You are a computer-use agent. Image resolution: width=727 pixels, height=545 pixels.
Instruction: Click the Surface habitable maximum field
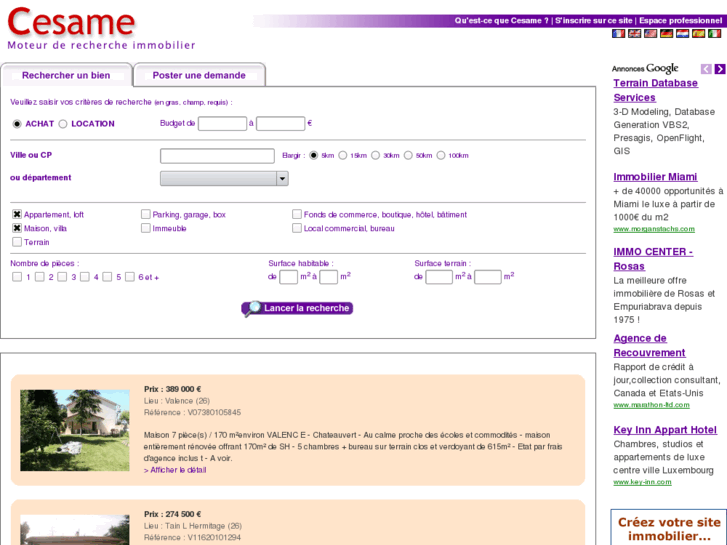click(x=328, y=277)
